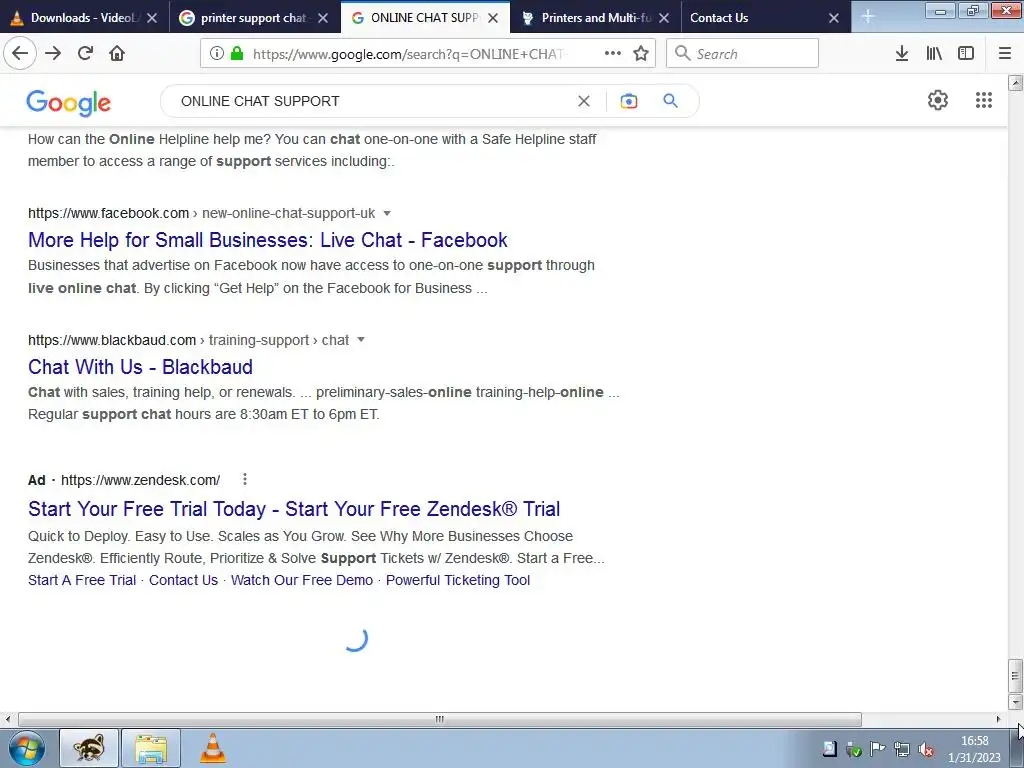Go back to the previous page
The height and width of the screenshot is (768, 1024).
(20, 53)
